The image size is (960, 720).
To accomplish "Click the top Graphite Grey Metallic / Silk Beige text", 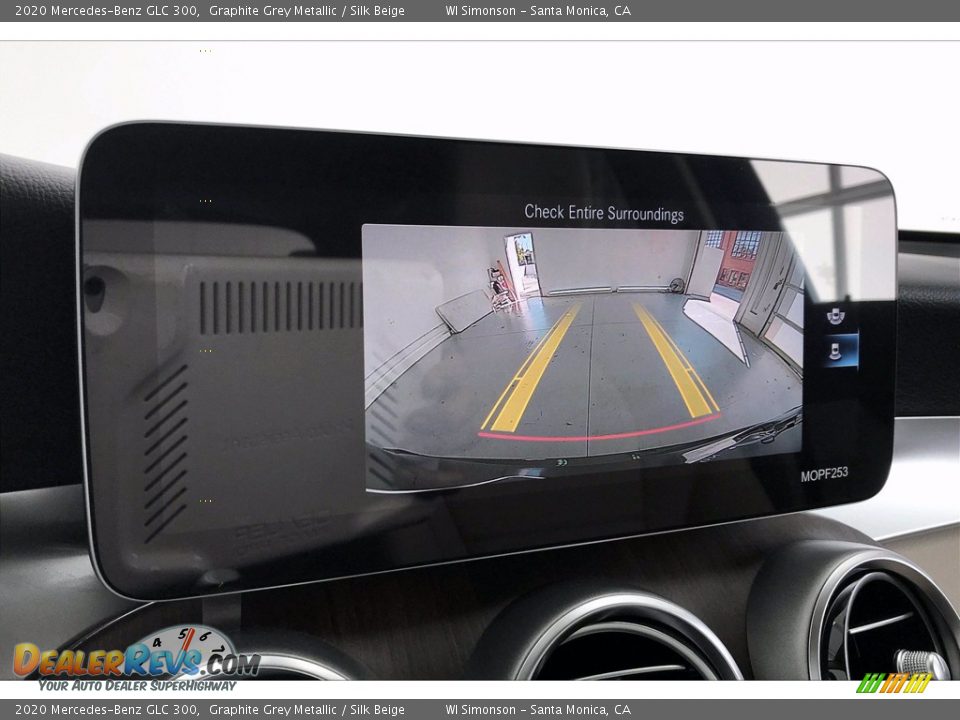I will tap(307, 11).
